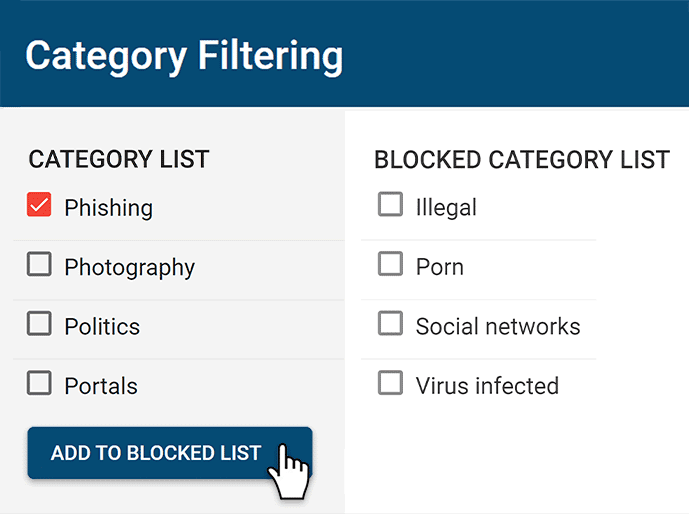Image resolution: width=689 pixels, height=514 pixels.
Task: Check the Portals checkbox
Action: point(39,383)
